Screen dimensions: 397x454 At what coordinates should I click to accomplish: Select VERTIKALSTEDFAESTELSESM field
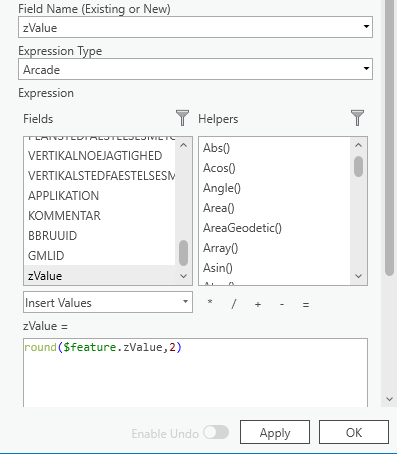tap(100, 176)
